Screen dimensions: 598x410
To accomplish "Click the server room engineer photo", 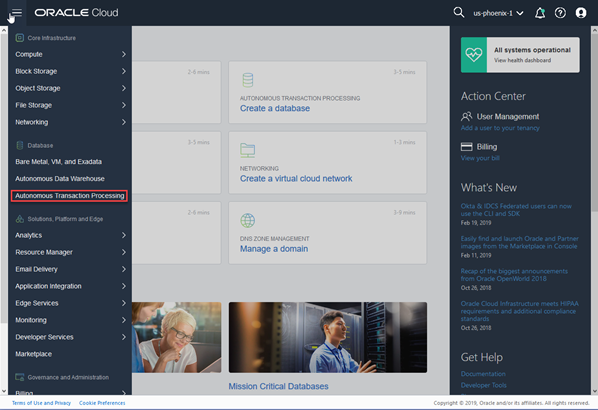I will (328, 337).
